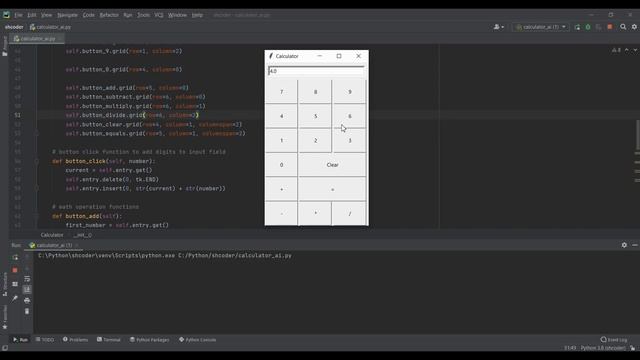Open the Python Console tool window tab
Screen dimensions: 640x360
197,340
